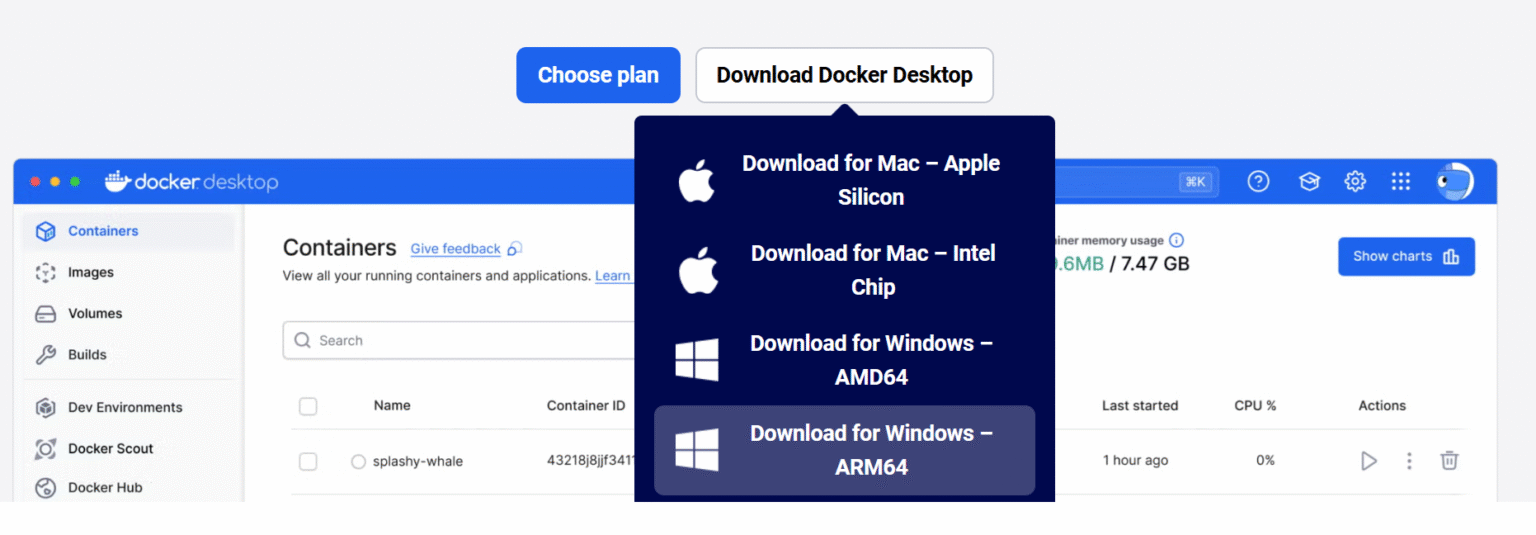Click the Name column header

(392, 405)
